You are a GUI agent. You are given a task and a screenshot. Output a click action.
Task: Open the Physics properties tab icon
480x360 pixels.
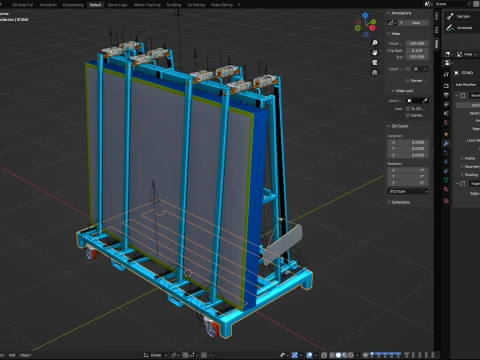446,162
